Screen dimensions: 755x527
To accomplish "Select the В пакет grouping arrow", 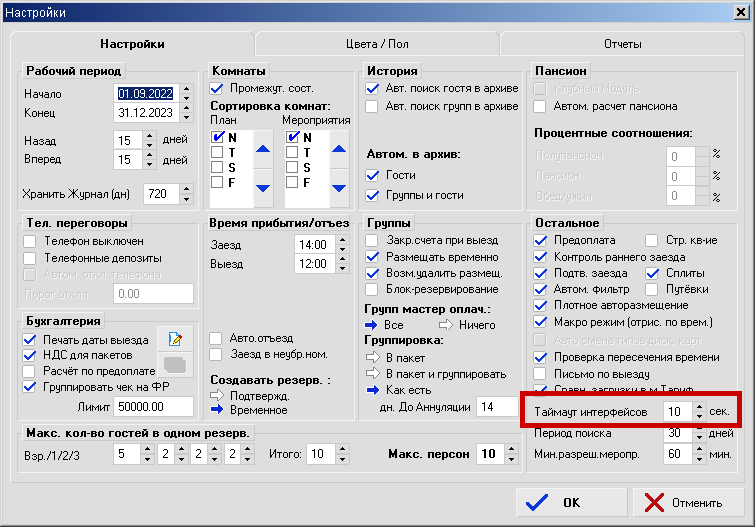I will pos(373,357).
